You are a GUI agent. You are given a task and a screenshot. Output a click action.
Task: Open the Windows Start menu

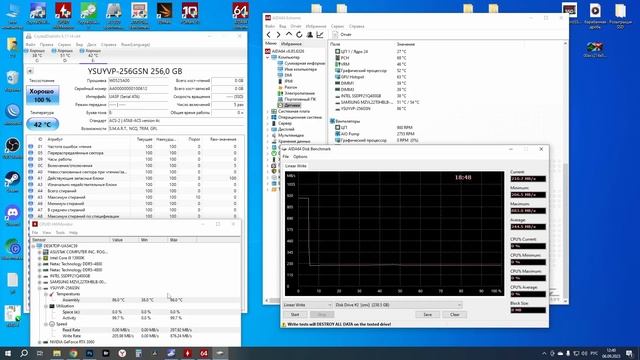click(x=8, y=353)
